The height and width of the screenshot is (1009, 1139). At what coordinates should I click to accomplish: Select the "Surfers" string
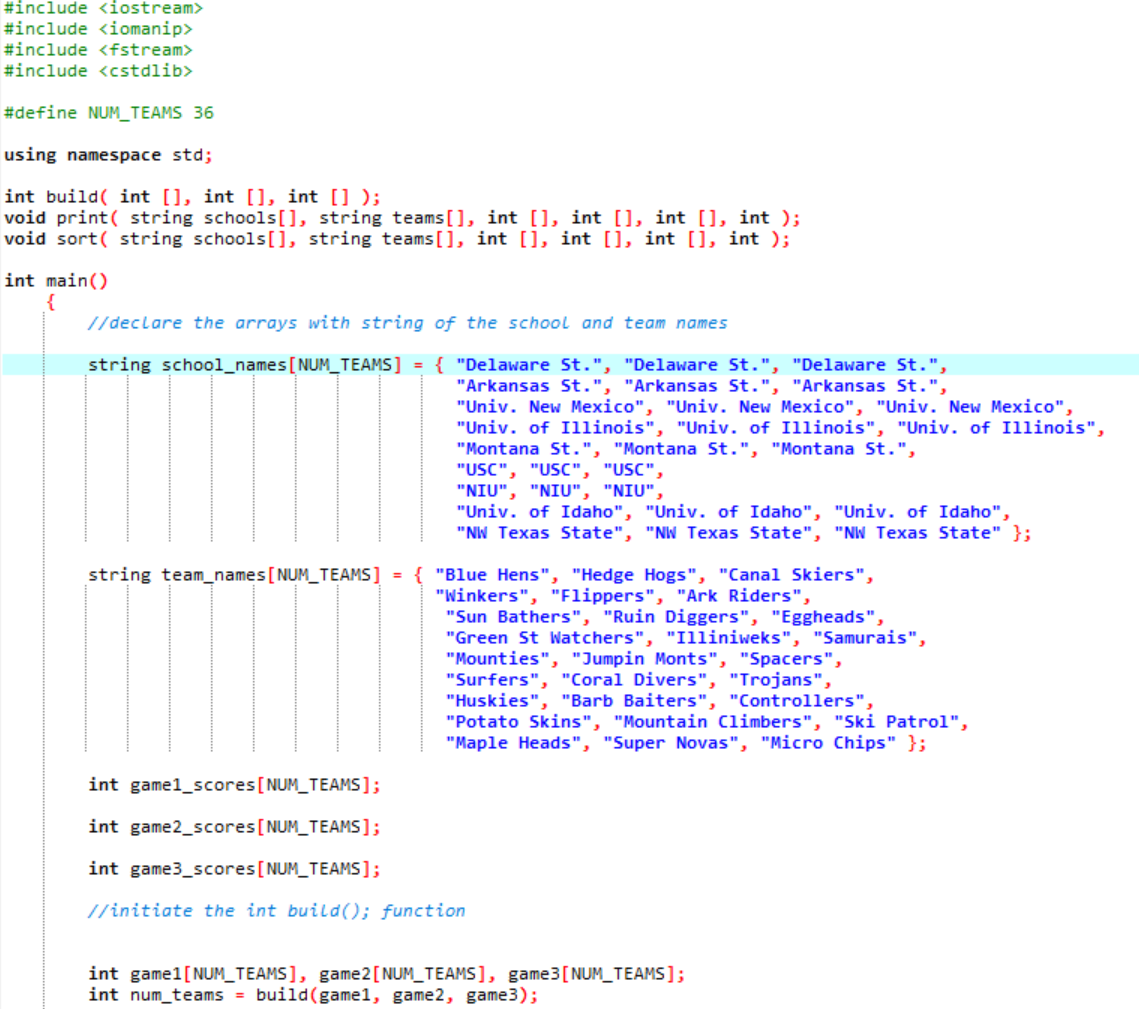point(492,681)
